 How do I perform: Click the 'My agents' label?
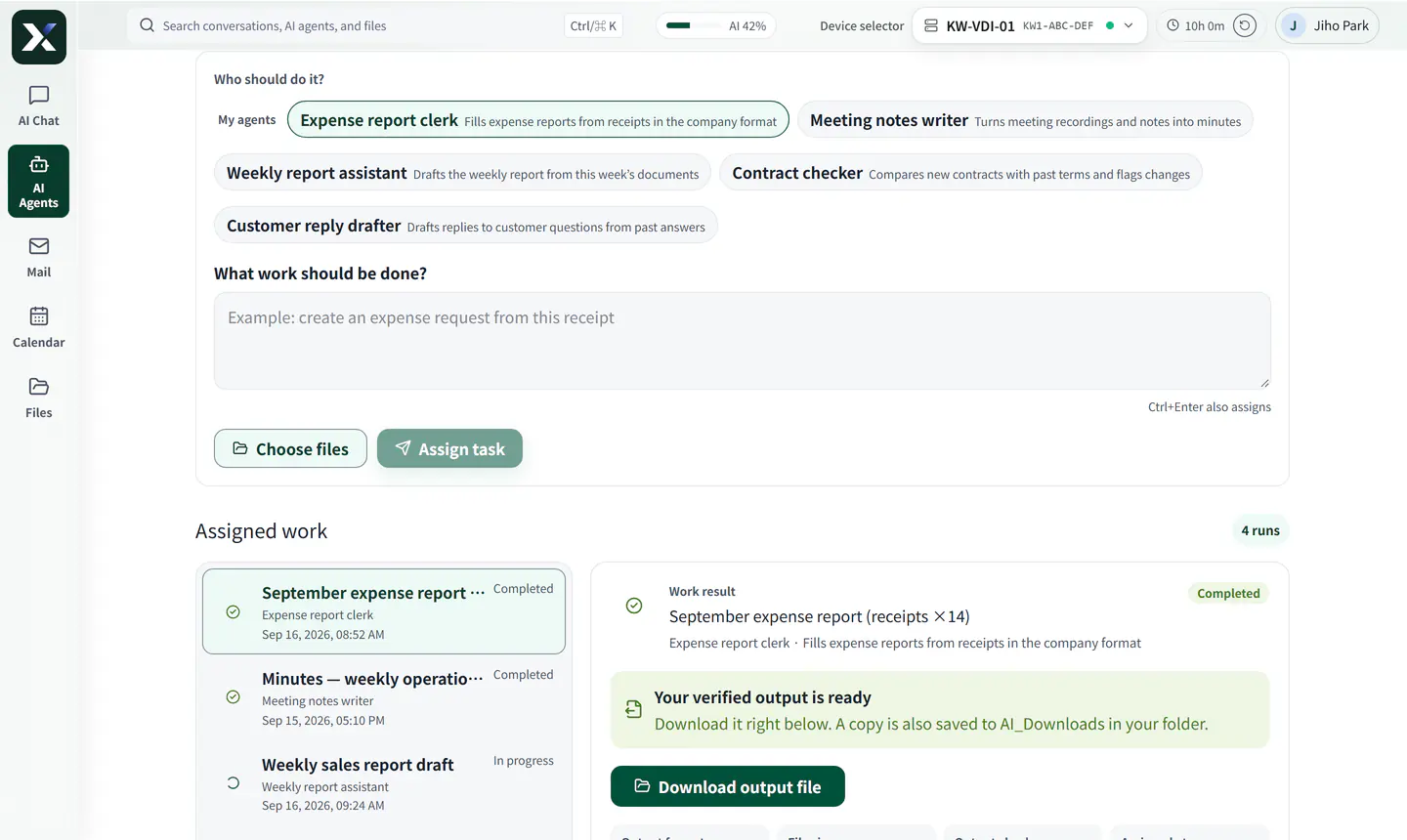pyautogui.click(x=246, y=120)
